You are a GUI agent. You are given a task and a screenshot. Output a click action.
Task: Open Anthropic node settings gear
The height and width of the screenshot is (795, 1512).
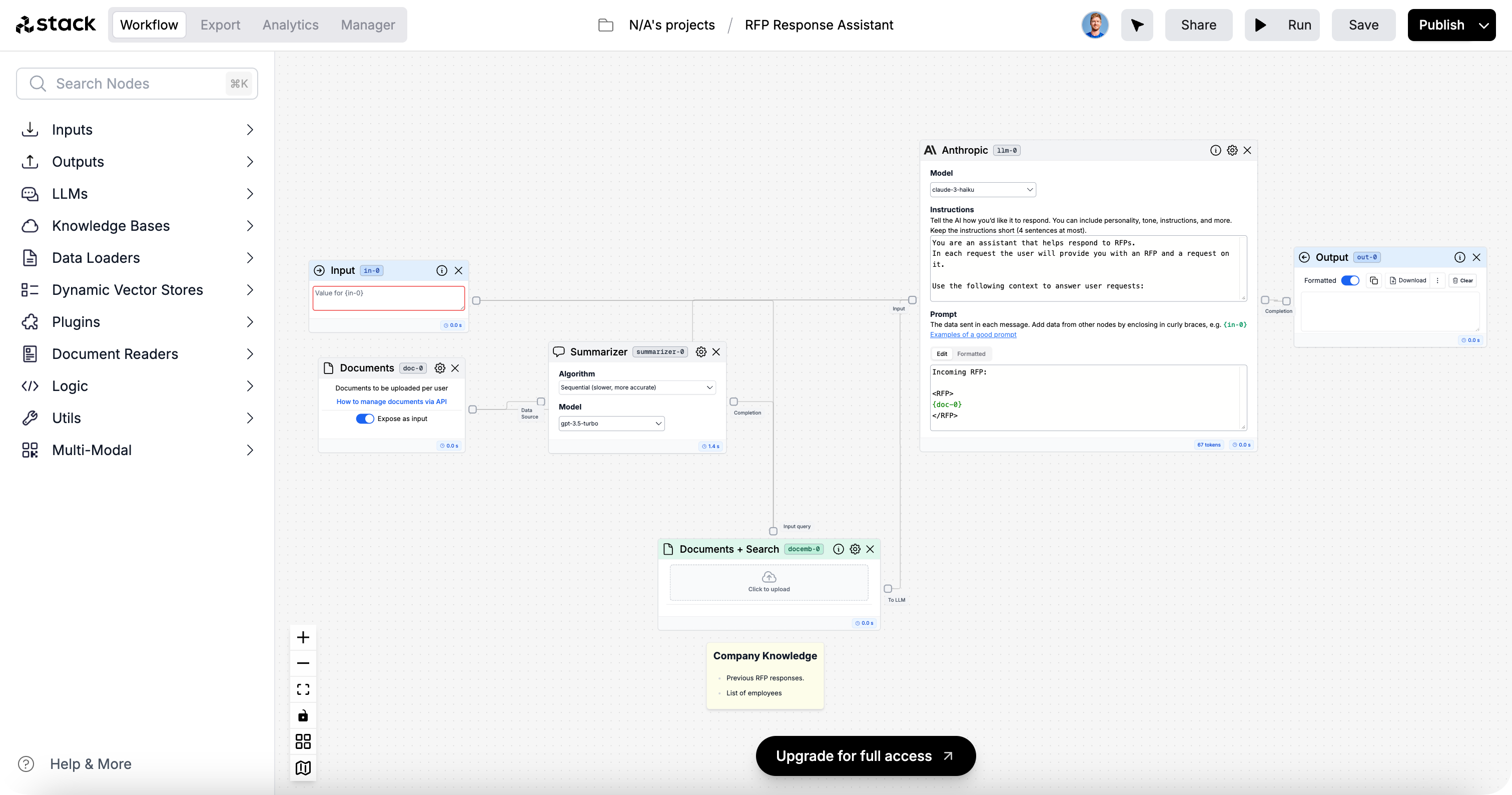(x=1232, y=150)
